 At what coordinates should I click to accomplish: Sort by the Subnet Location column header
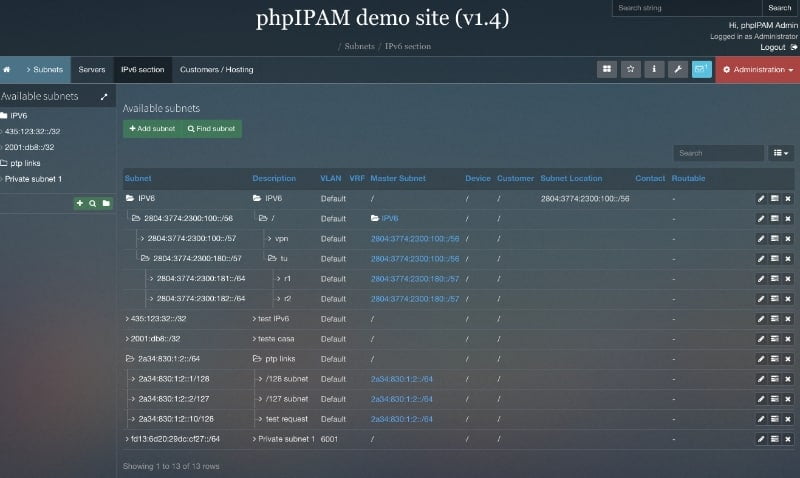pos(571,178)
